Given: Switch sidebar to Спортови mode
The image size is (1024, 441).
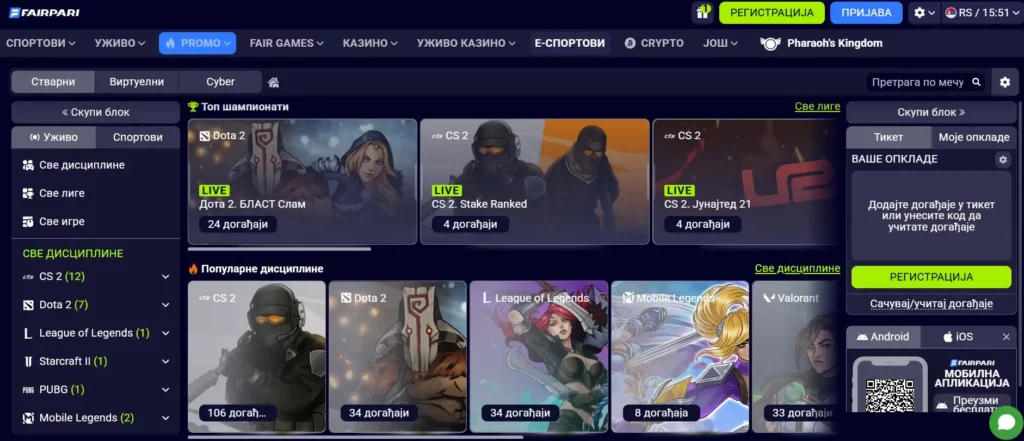Looking at the screenshot, I should pyautogui.click(x=138, y=137).
